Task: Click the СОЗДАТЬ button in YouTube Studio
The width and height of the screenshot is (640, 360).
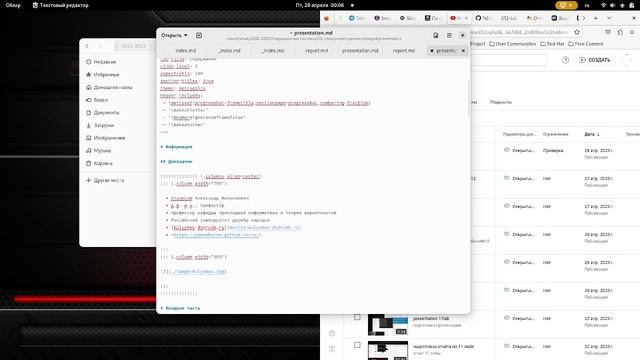Action: point(595,60)
